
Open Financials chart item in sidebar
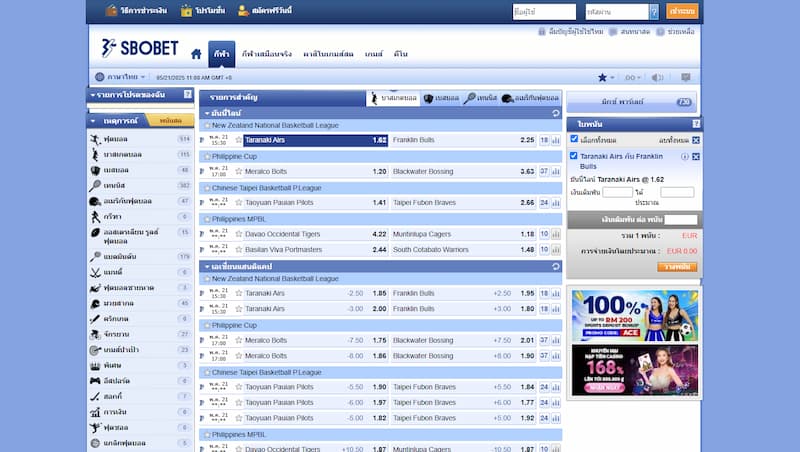(x=140, y=412)
